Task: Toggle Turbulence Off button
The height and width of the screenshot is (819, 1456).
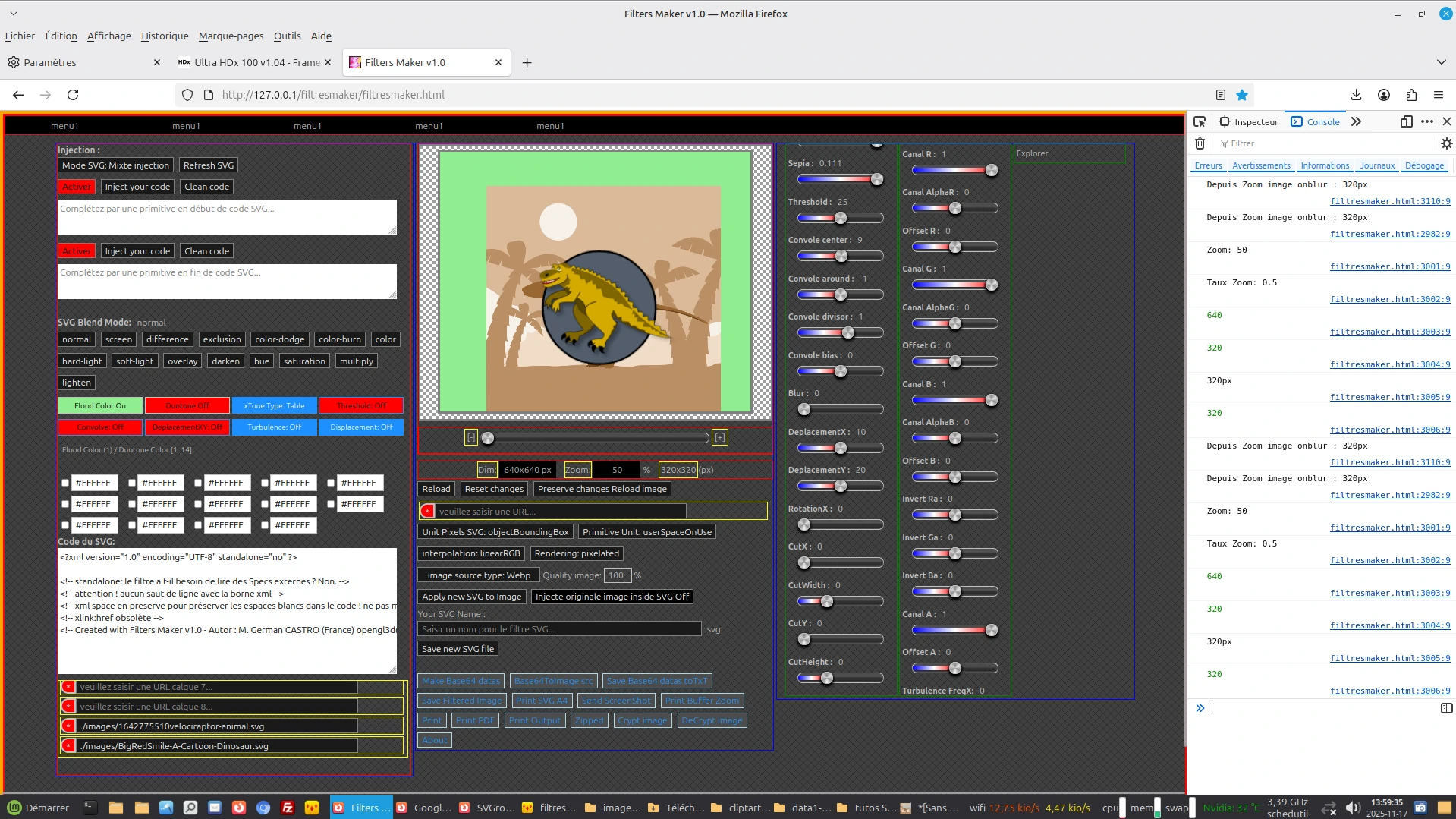Action: click(274, 427)
